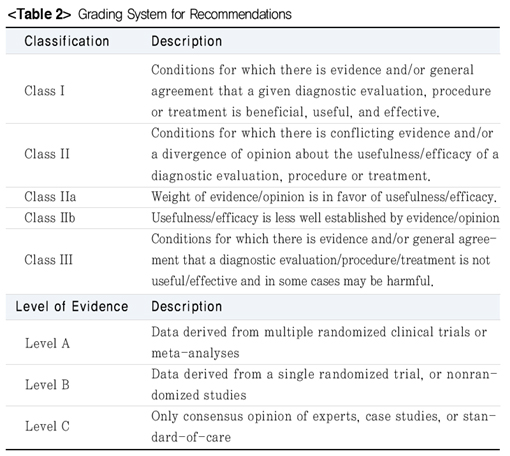Screen dimensions: 510x456
Task: Click the Class IIb row label
Action: click(x=50, y=218)
